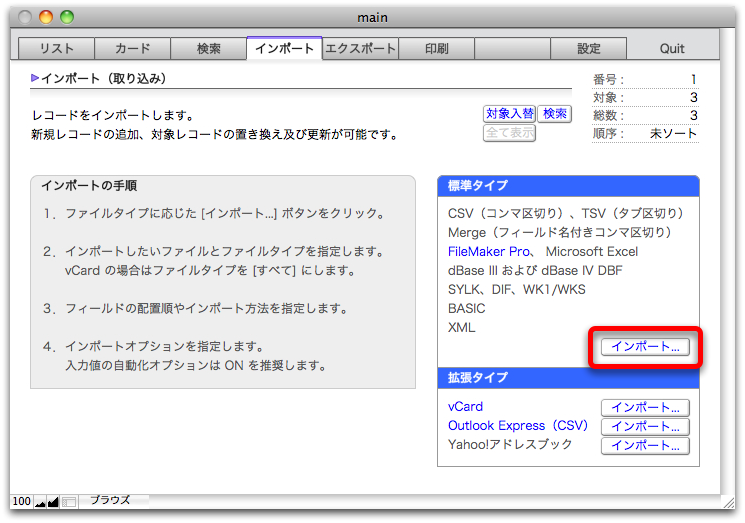Screen dimensions: 745x523
Task: Click the purple triangle beside インポート heading
Action: [x=36, y=78]
